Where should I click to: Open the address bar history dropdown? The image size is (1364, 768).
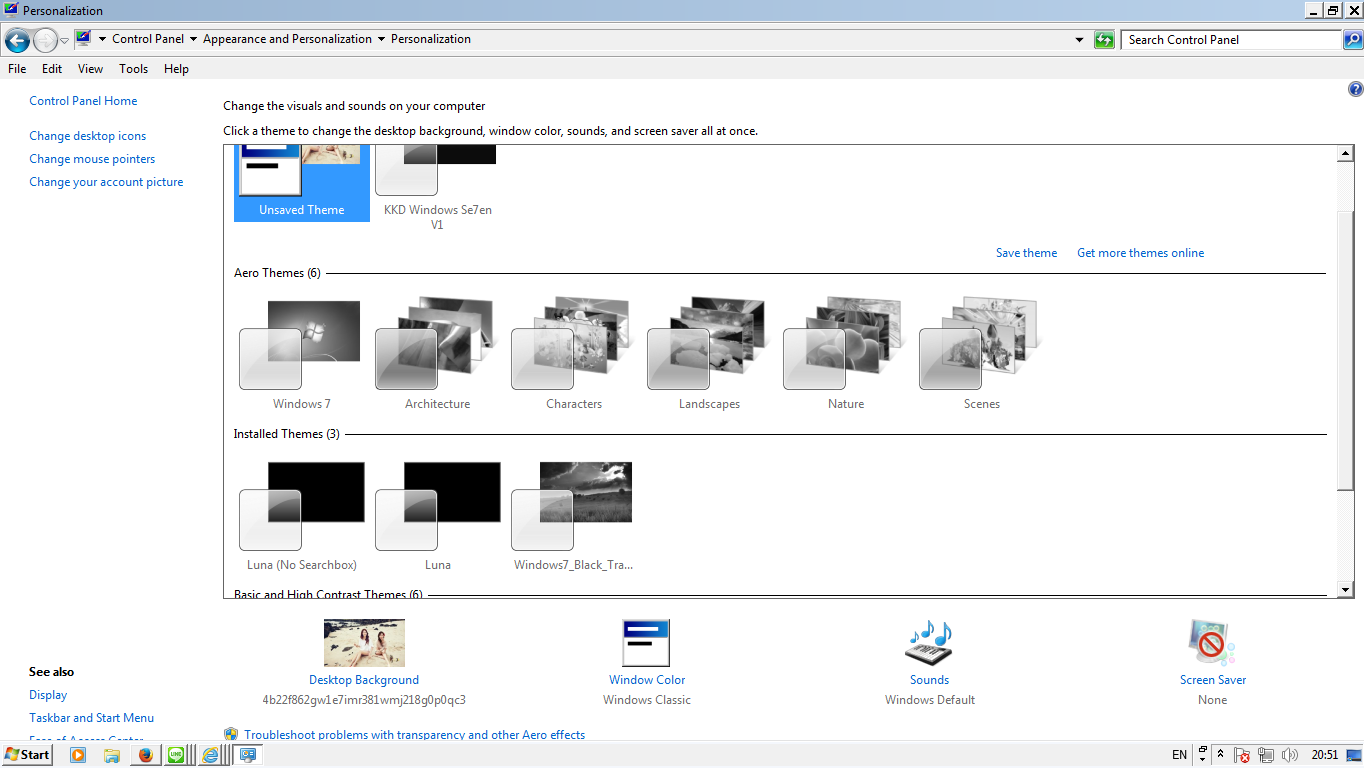(x=1079, y=40)
